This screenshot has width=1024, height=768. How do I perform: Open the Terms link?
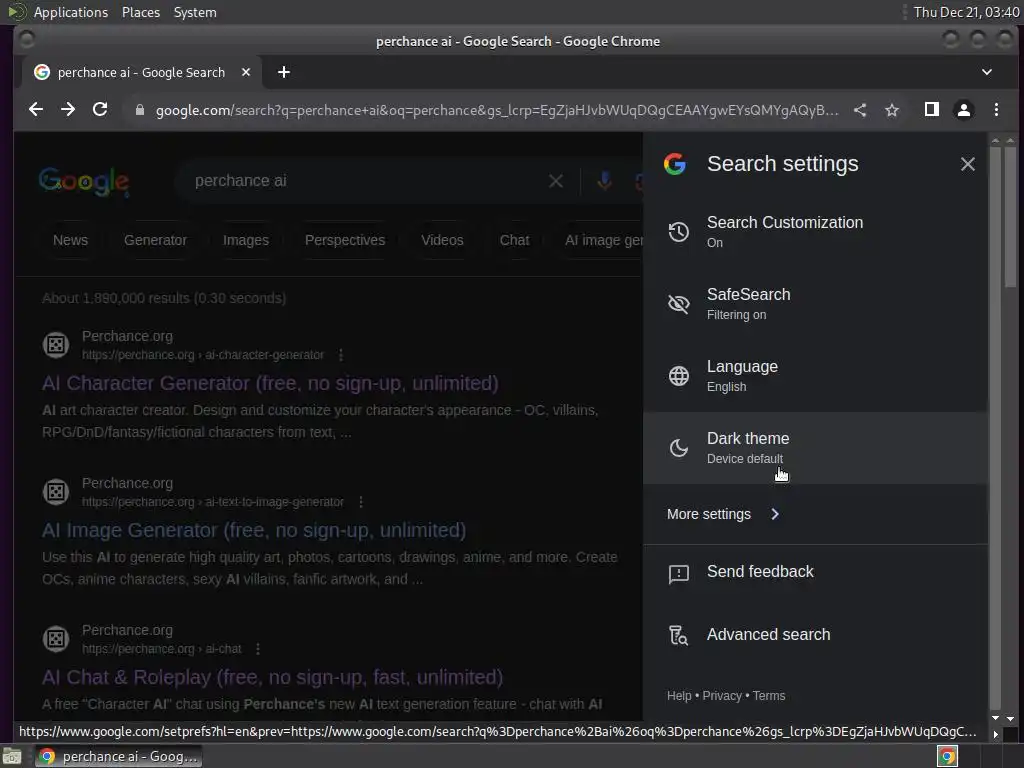click(x=769, y=696)
